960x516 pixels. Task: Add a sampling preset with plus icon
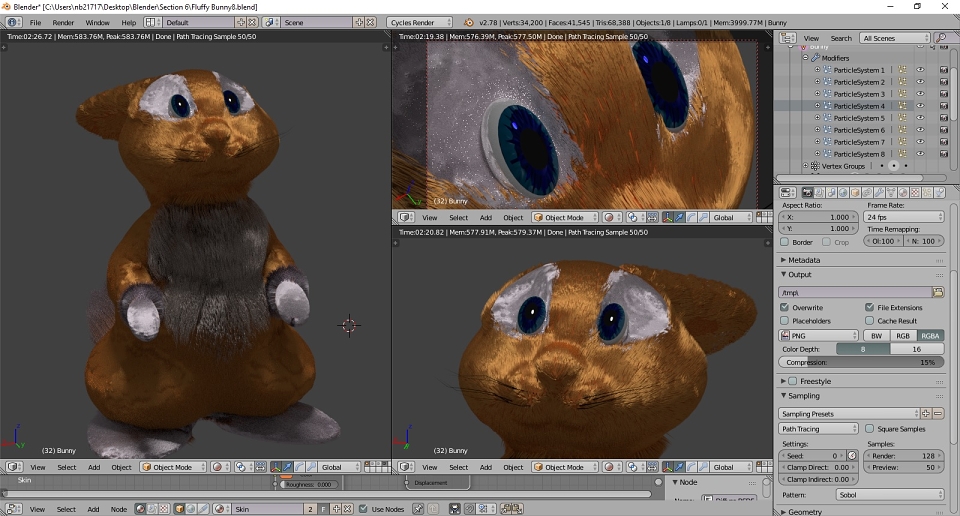click(926, 414)
